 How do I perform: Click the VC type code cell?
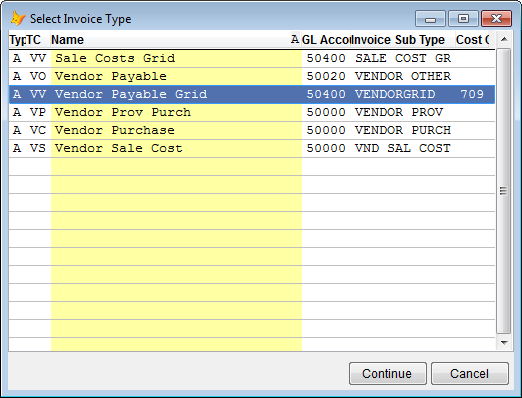pos(38,130)
